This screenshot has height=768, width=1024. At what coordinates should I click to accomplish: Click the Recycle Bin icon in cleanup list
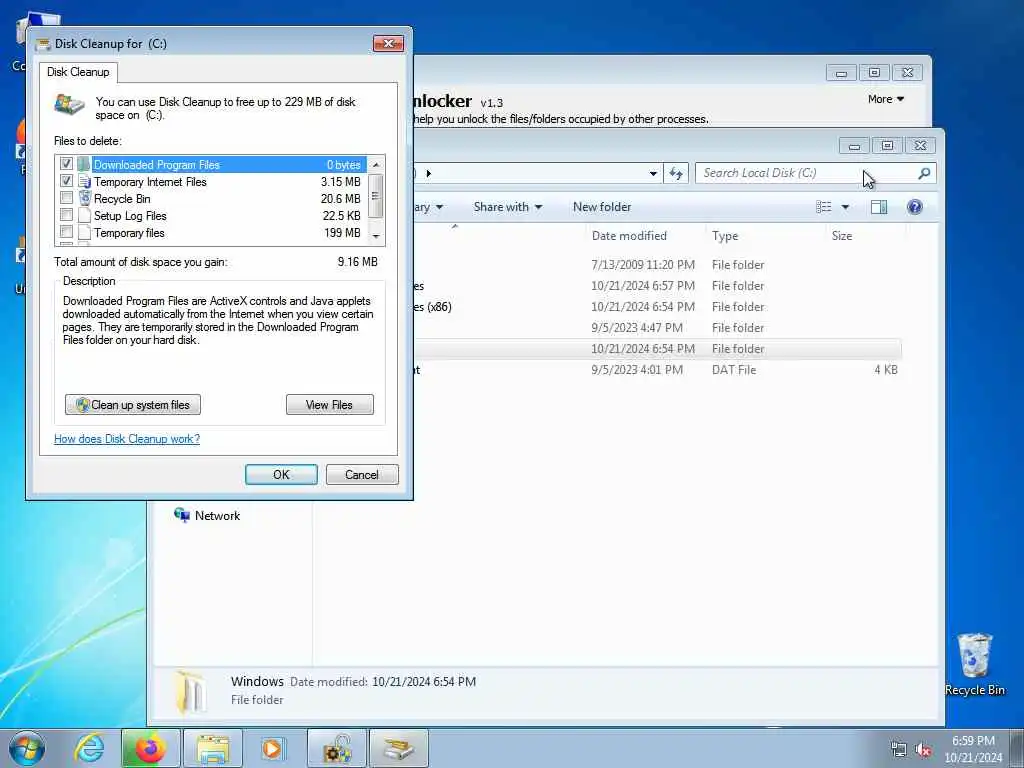click(84, 198)
